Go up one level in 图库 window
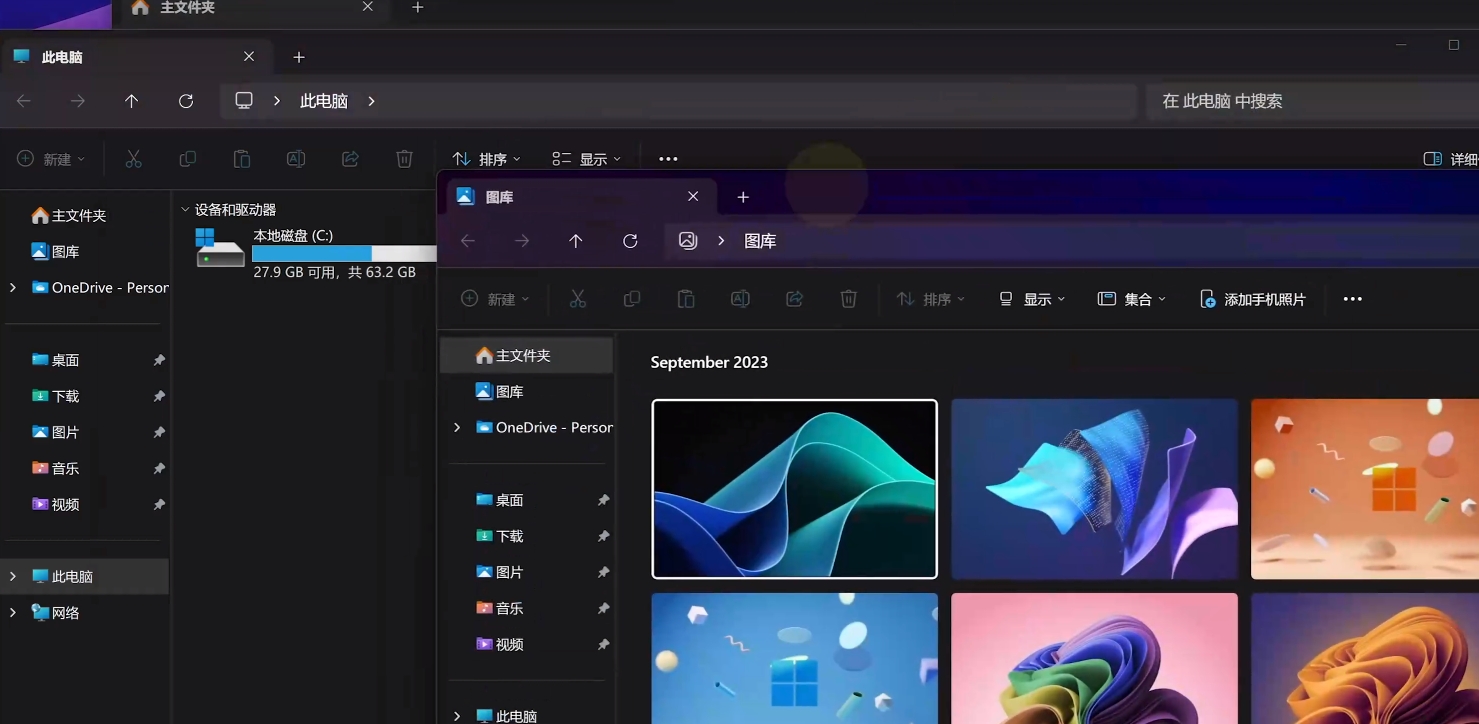 coord(576,241)
